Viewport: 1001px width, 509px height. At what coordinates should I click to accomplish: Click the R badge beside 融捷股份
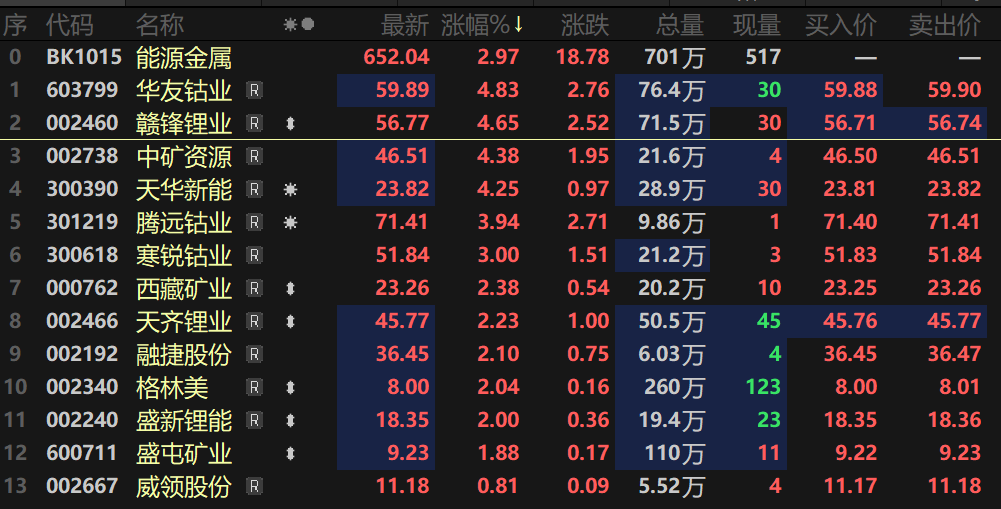tap(254, 354)
